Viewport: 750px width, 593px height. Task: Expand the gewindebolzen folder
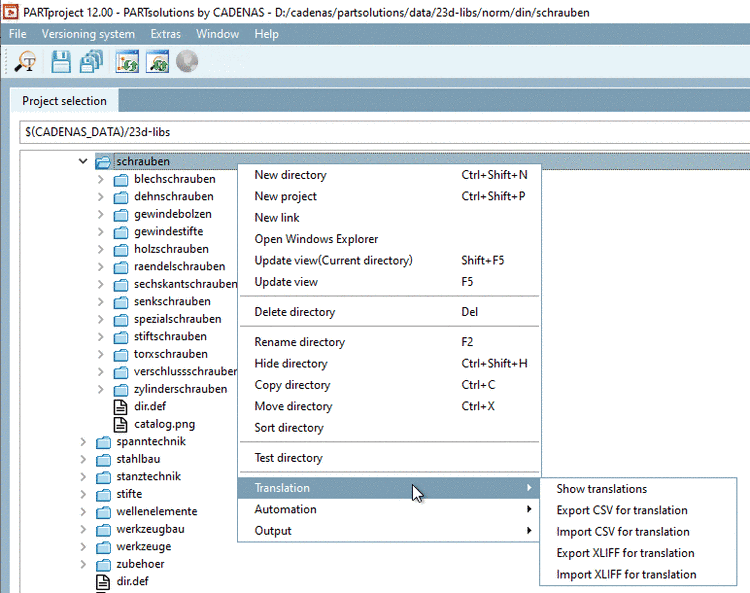[100, 214]
